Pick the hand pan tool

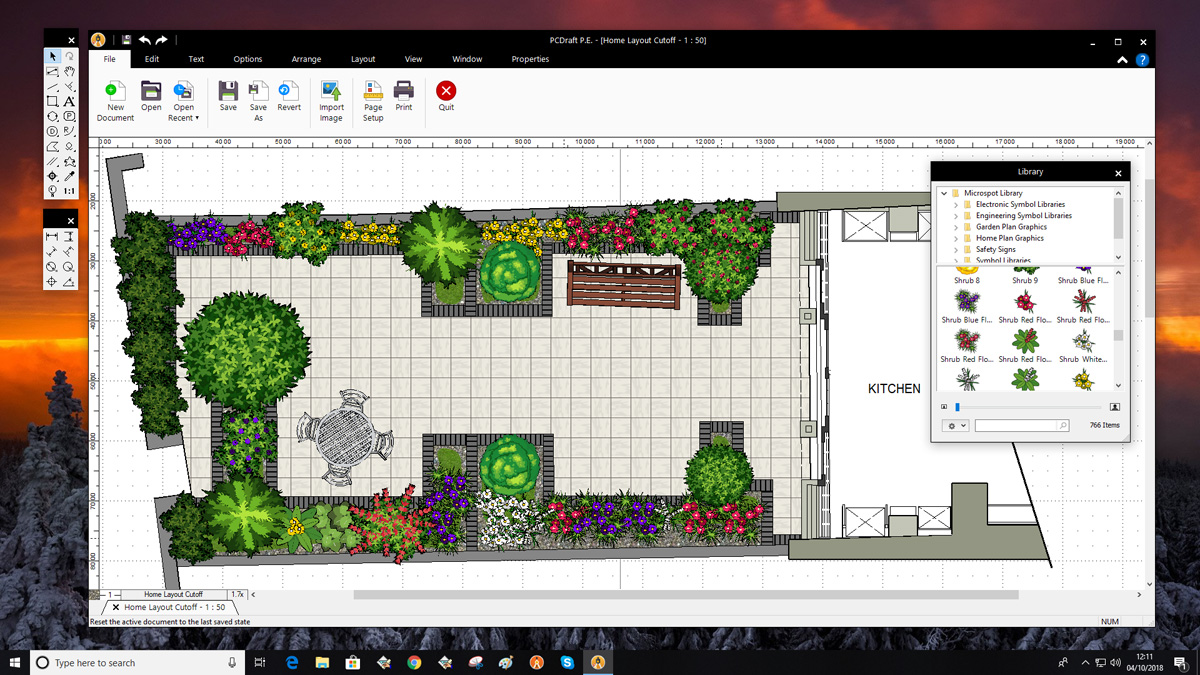click(x=69, y=72)
